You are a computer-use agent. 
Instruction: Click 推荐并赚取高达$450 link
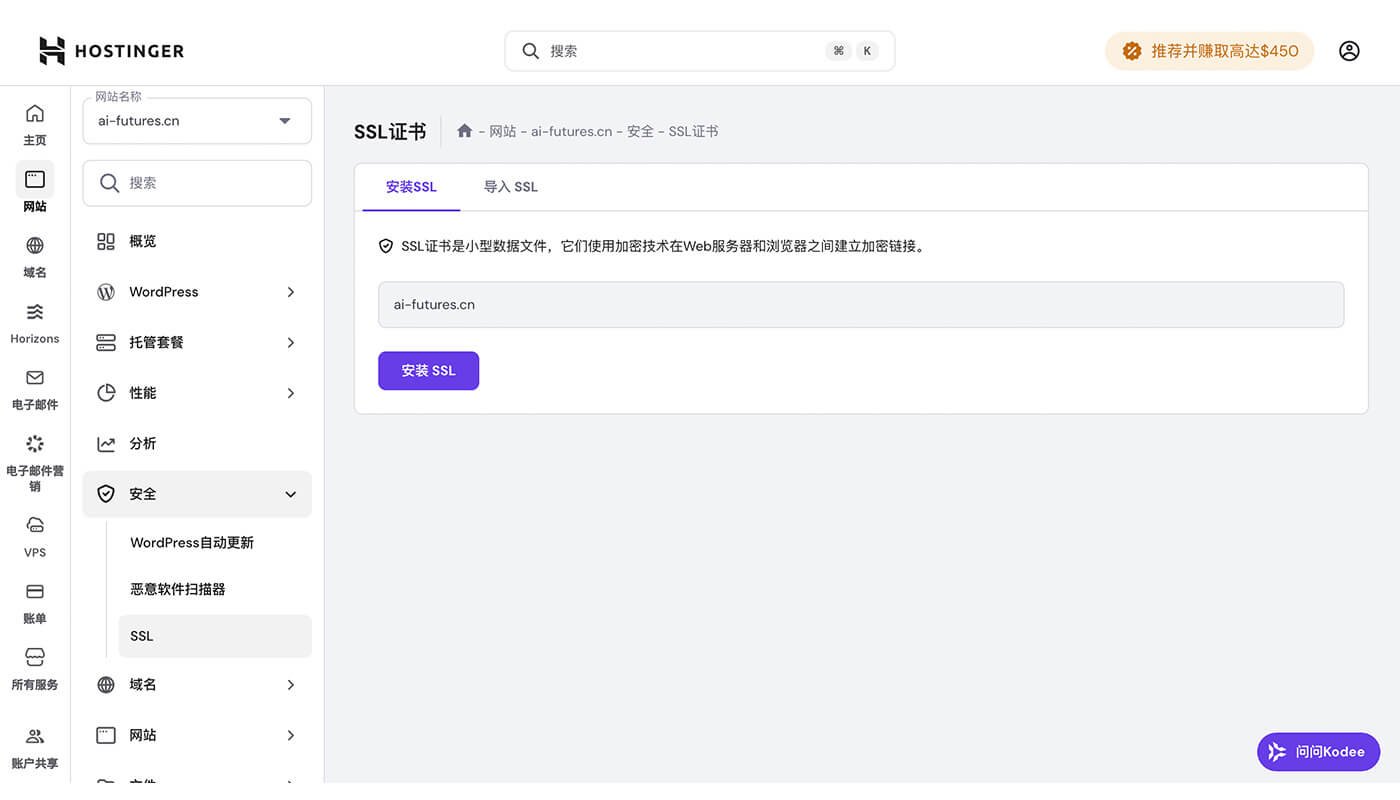click(1209, 50)
